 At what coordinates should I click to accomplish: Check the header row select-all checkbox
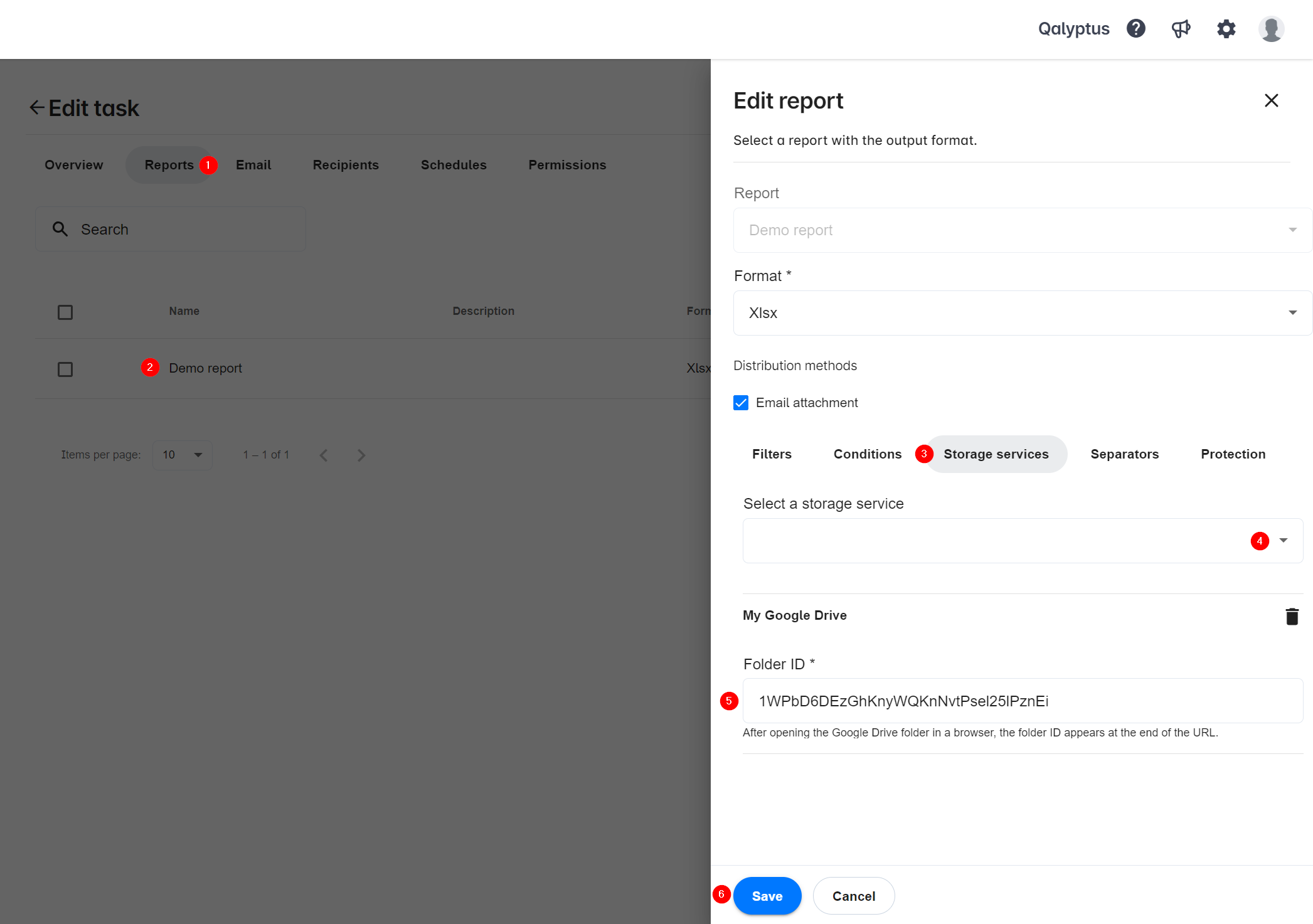click(x=65, y=311)
